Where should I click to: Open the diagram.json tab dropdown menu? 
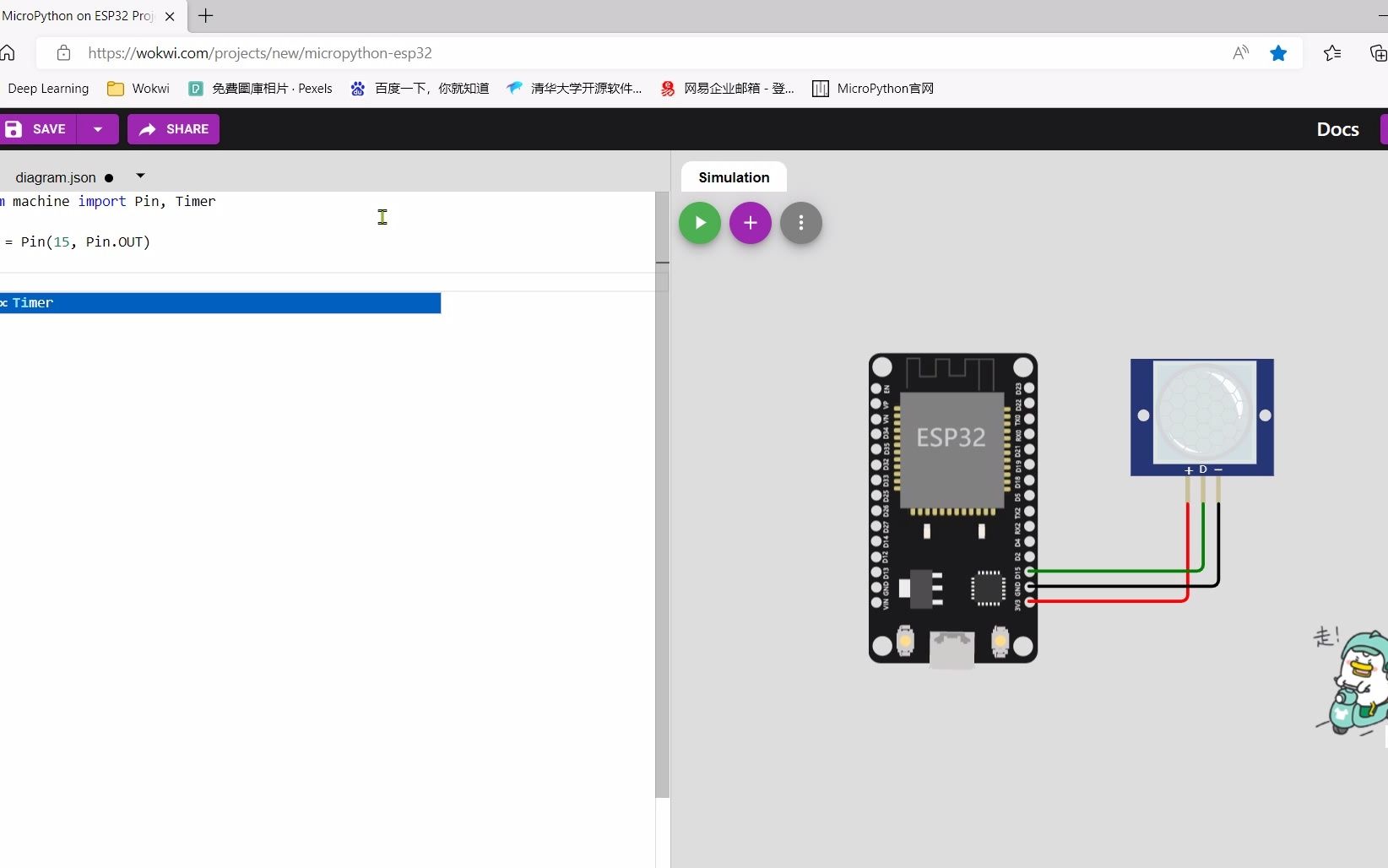coord(140,176)
